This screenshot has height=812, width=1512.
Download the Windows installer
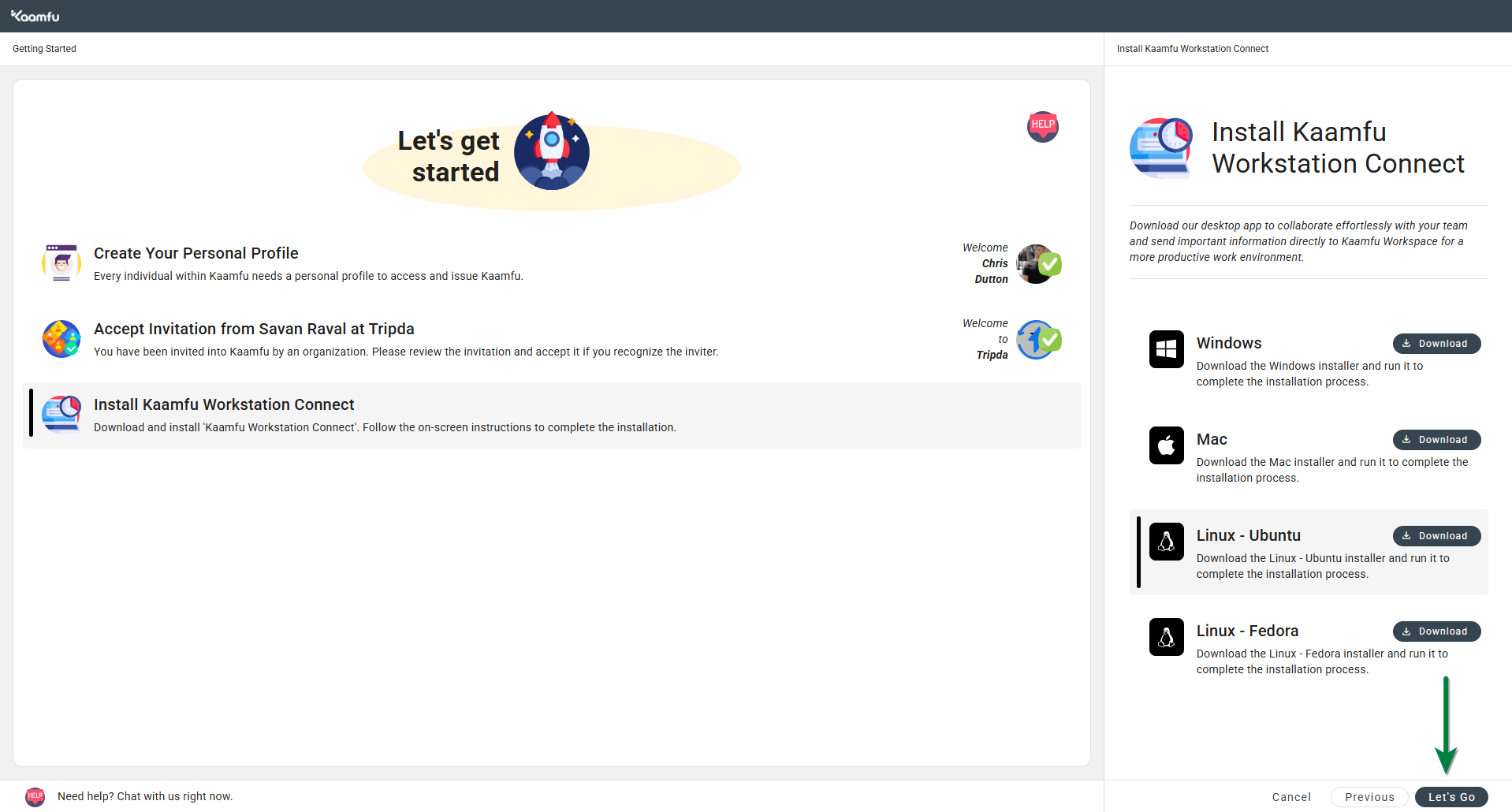[x=1436, y=344]
